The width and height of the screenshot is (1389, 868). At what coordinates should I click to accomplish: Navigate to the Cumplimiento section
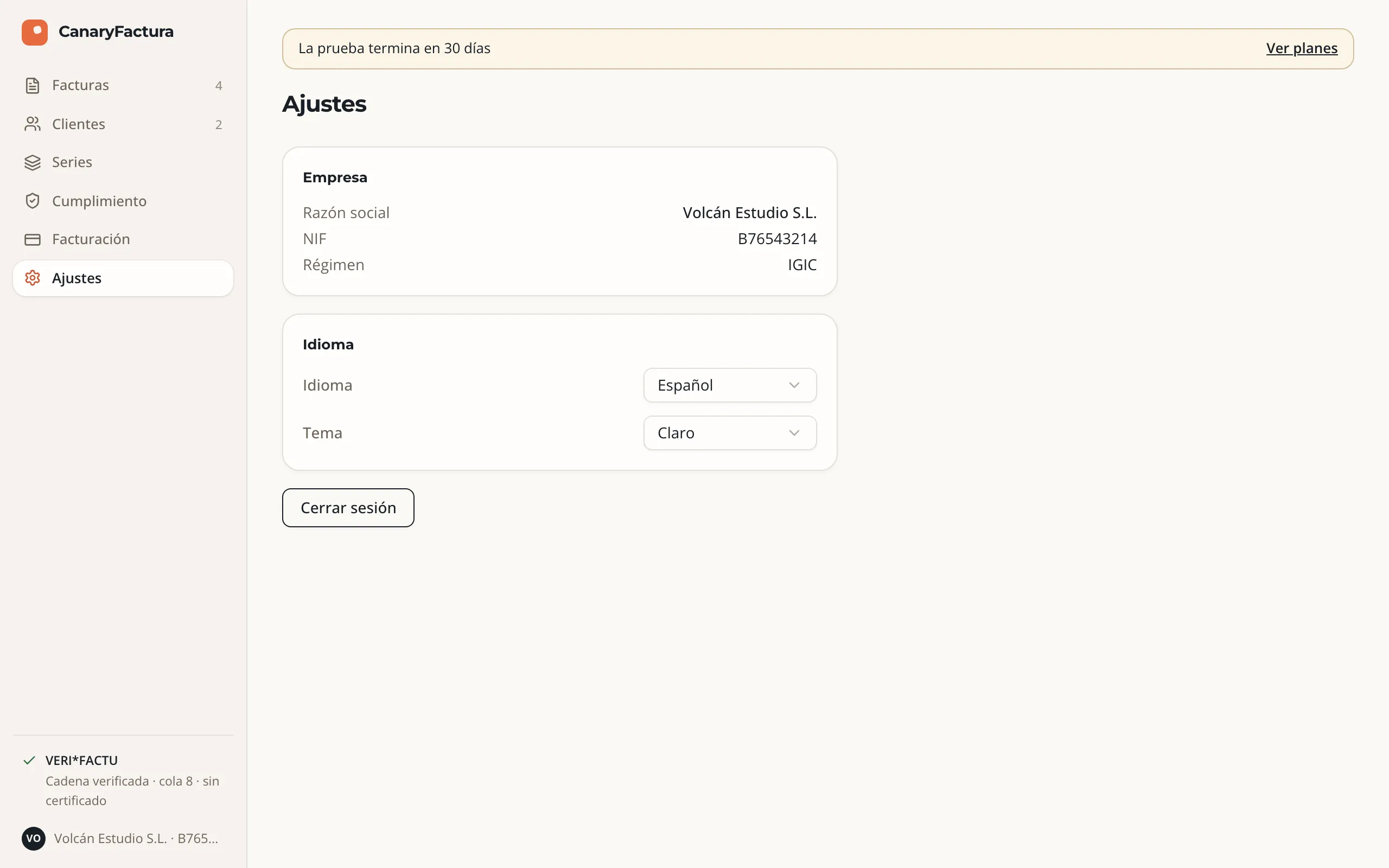[x=123, y=201]
